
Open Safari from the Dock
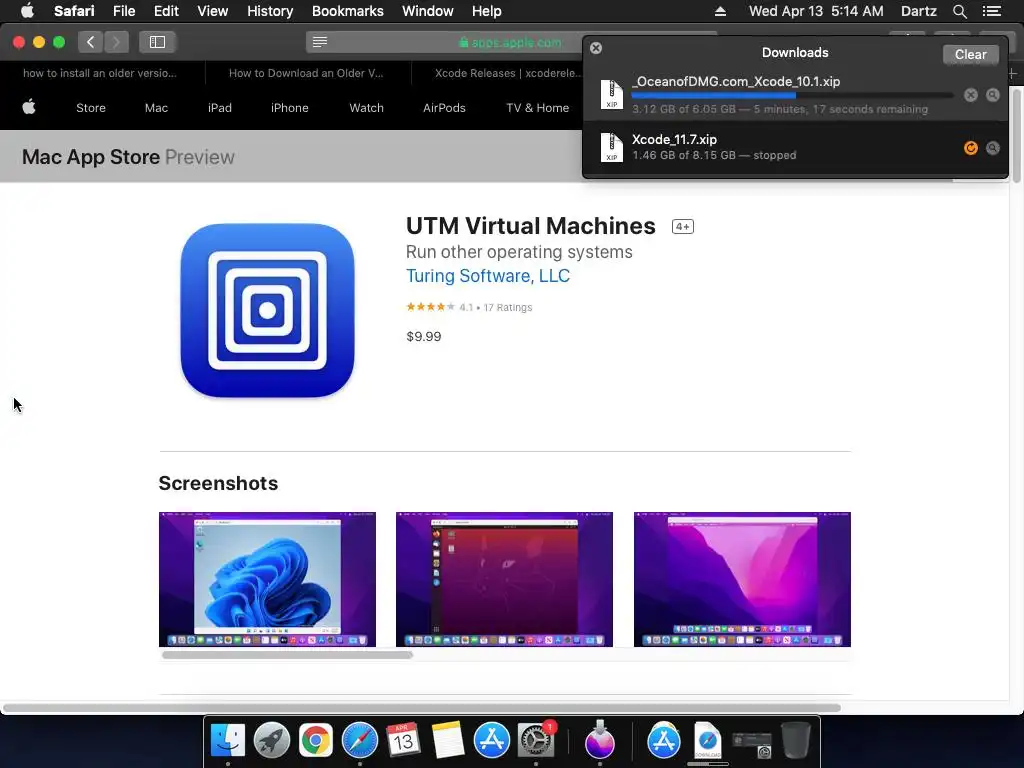point(360,741)
